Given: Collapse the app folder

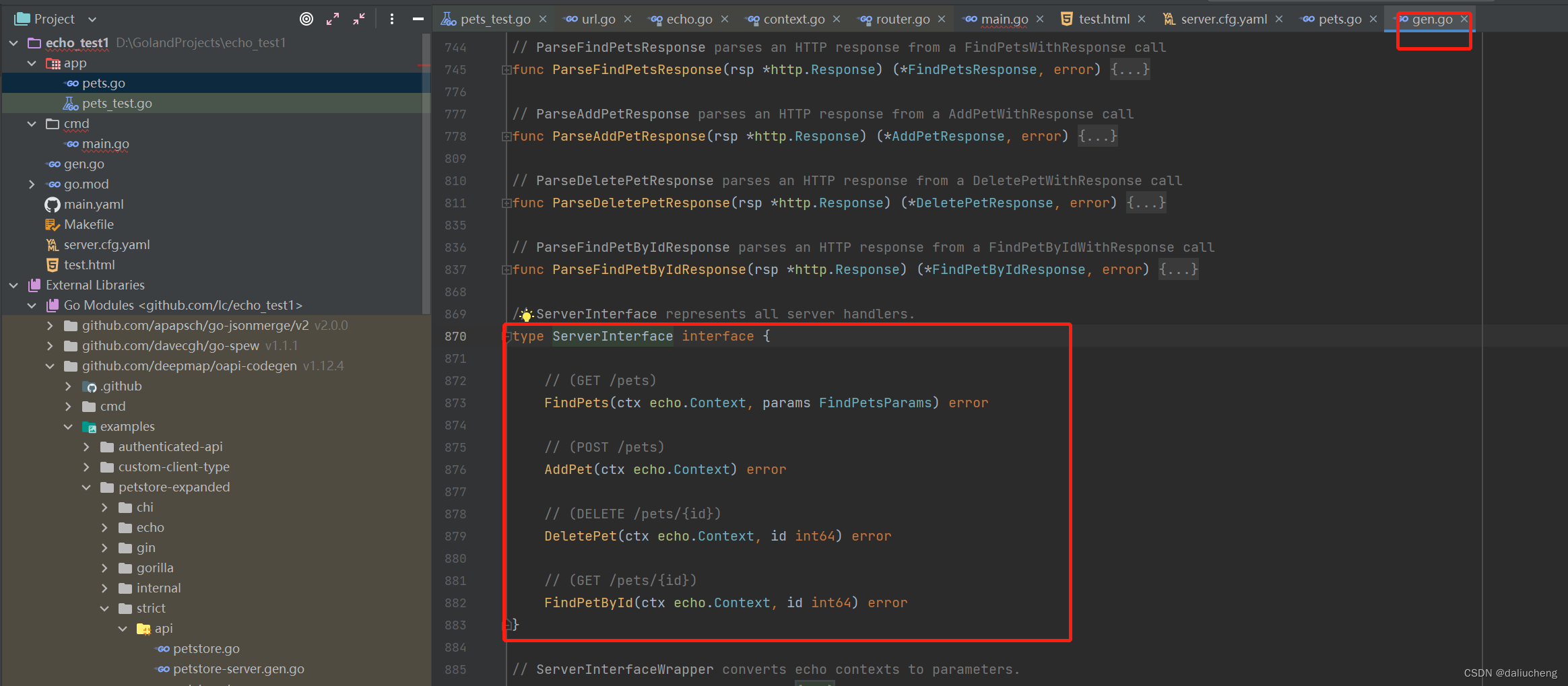Looking at the screenshot, I should point(32,63).
